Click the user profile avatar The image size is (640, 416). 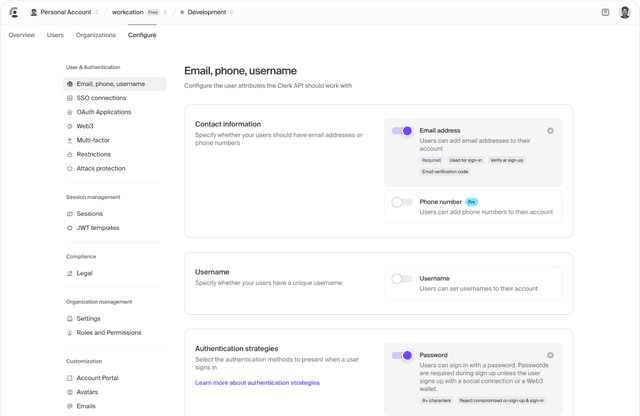coord(625,12)
